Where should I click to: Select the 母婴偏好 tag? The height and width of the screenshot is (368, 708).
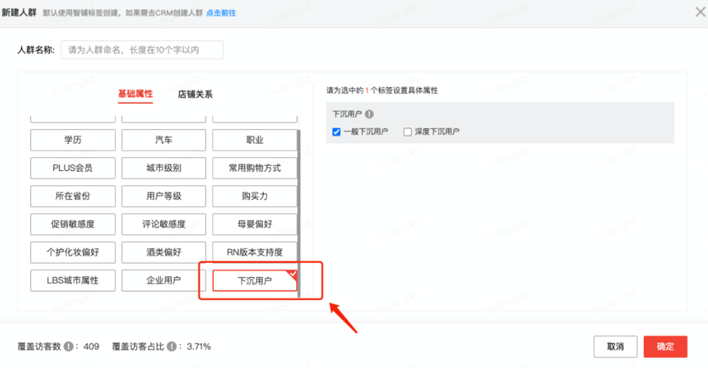coord(255,224)
